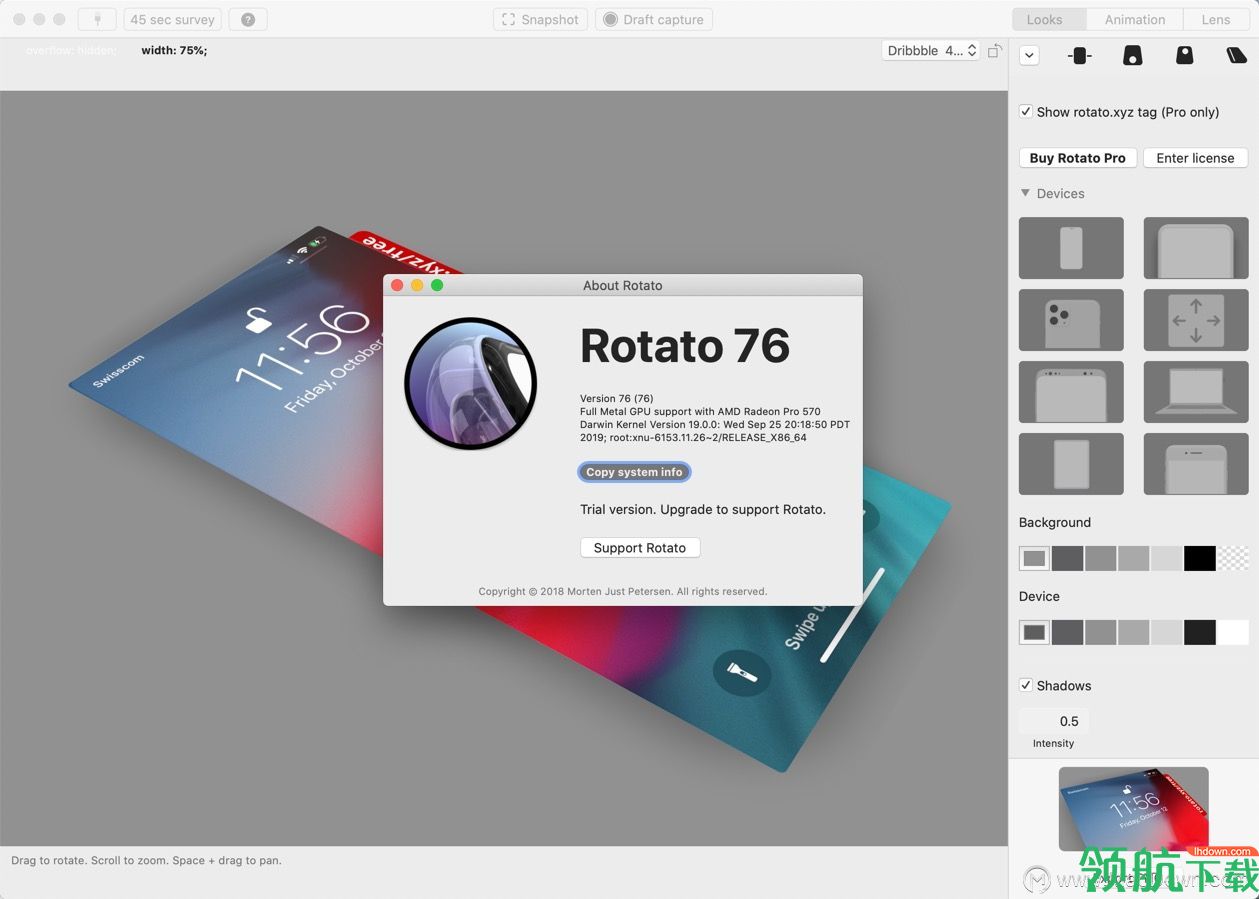The height and width of the screenshot is (899, 1259).
Task: Choose the custom size arrows device
Action: tap(1196, 320)
